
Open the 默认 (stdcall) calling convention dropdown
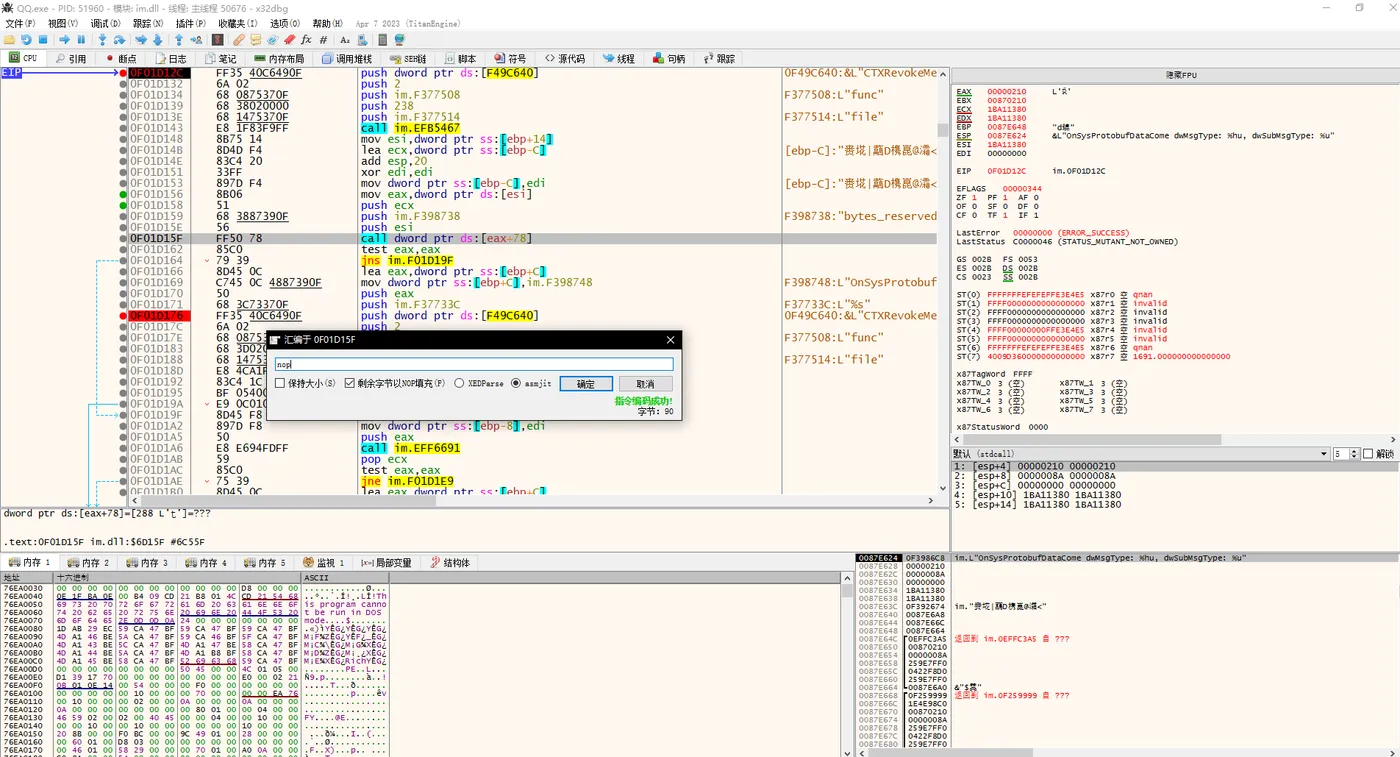pos(1140,454)
